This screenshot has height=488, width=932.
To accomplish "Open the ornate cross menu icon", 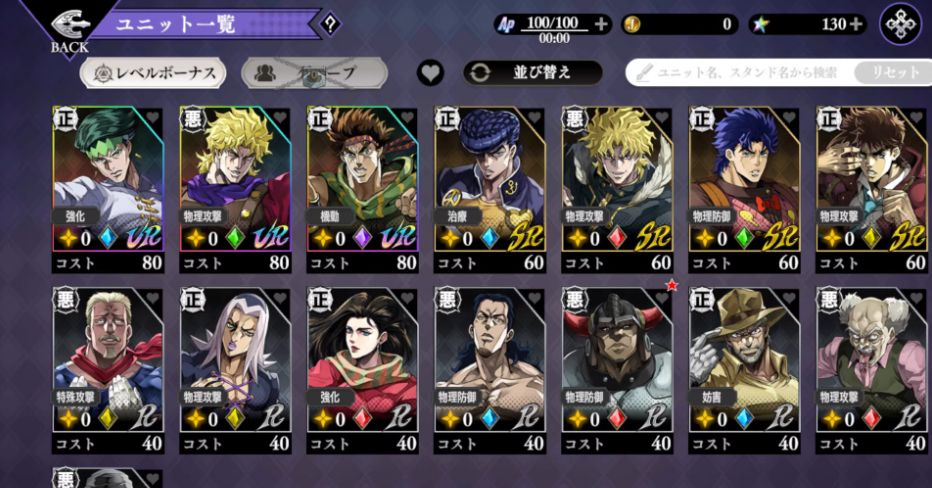I will 900,24.
